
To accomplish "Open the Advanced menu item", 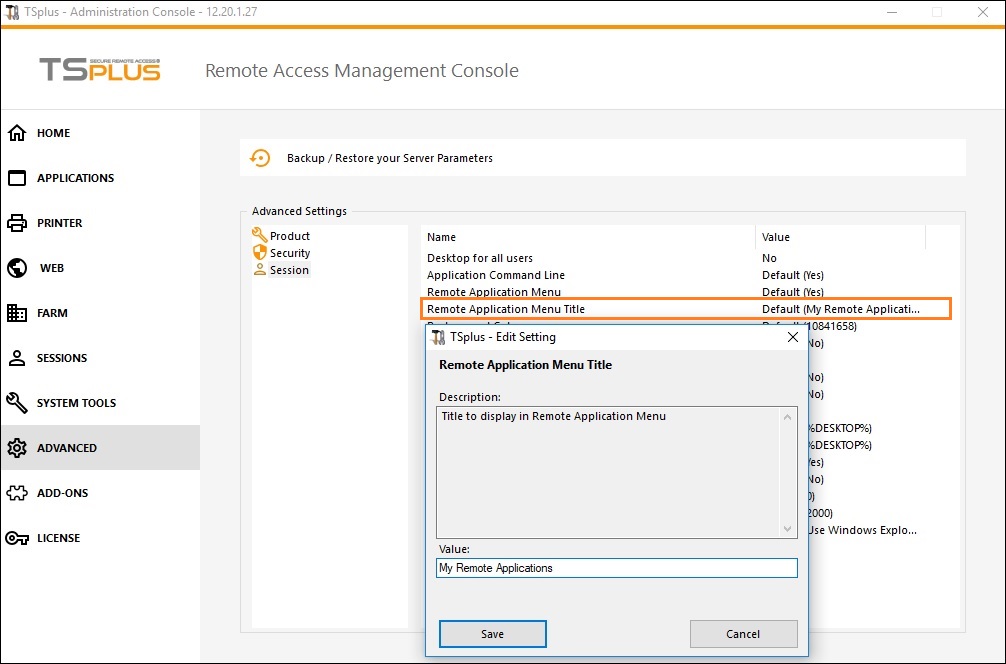I will pos(67,448).
